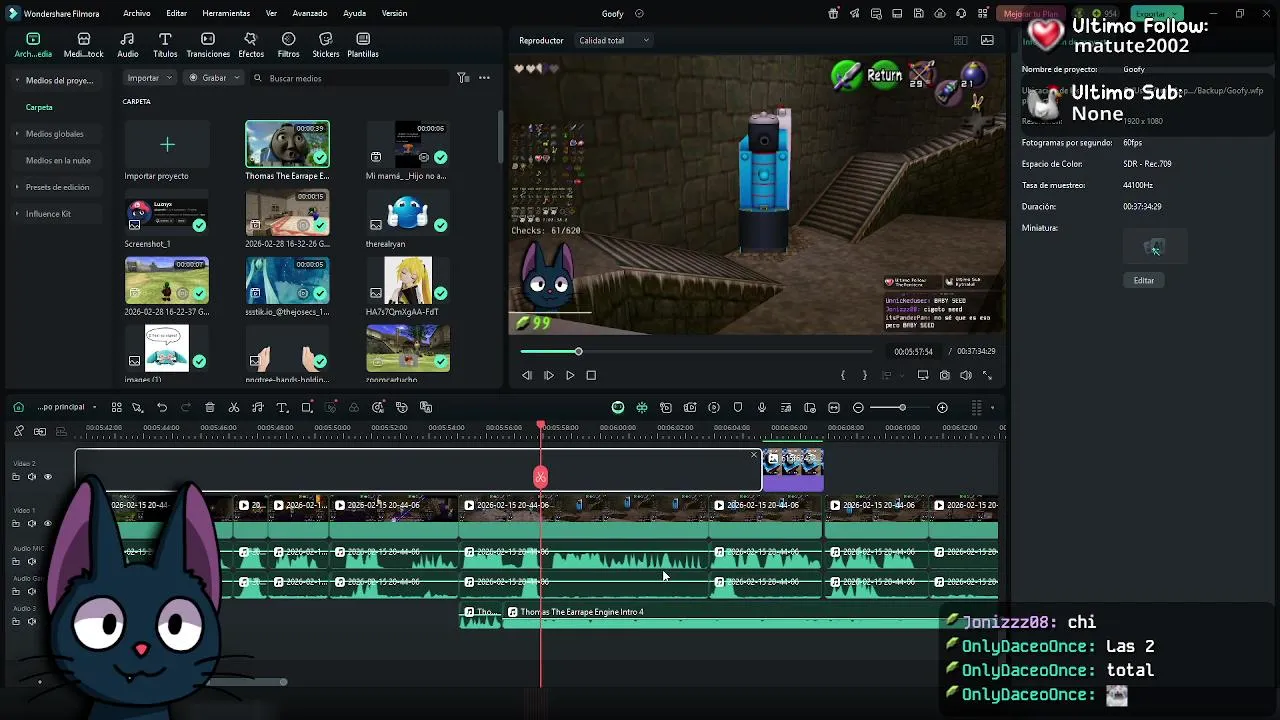Click the crop tool icon
The width and height of the screenshot is (1280, 720).
tap(307, 408)
